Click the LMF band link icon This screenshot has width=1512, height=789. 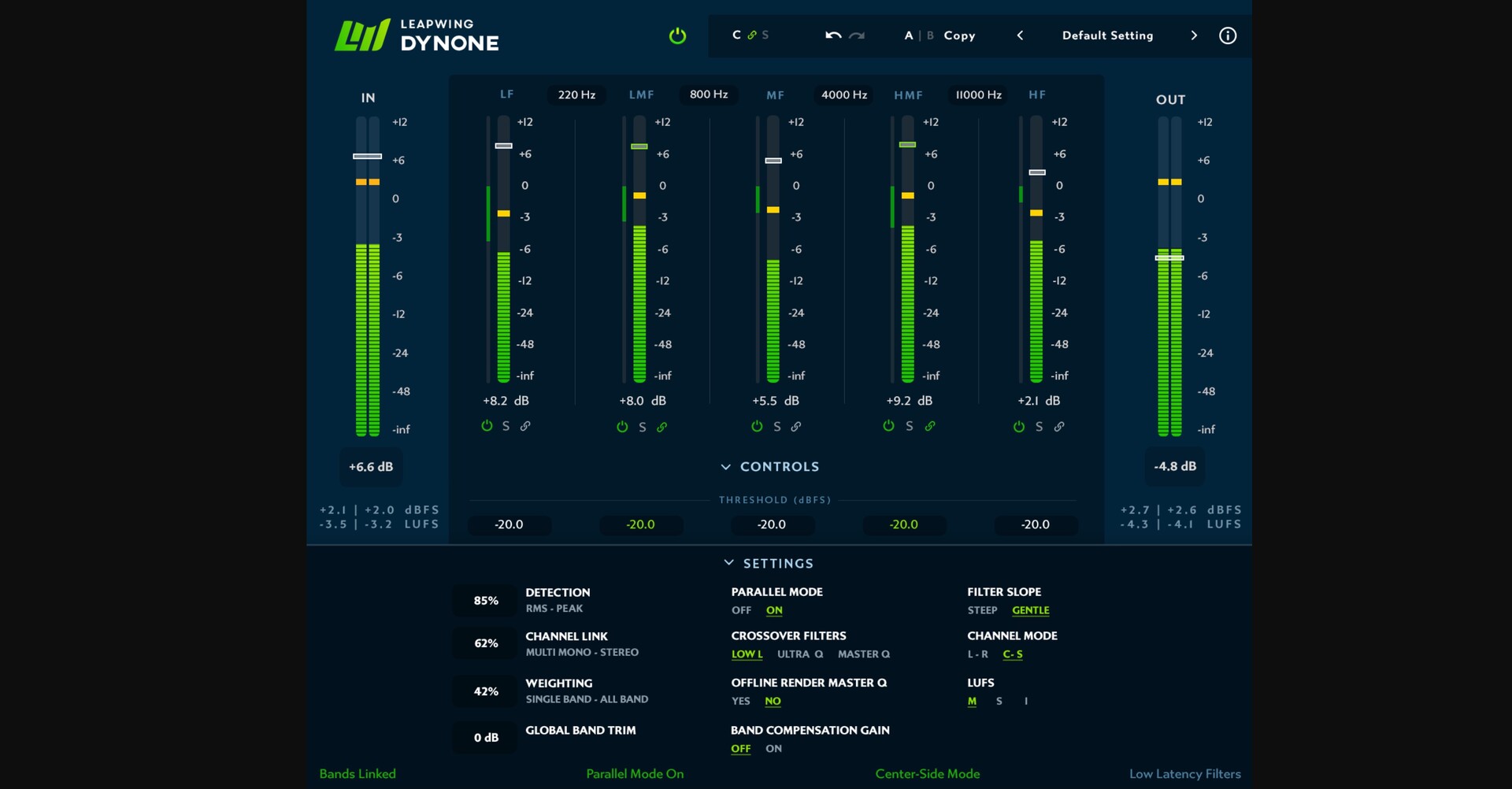[661, 427]
